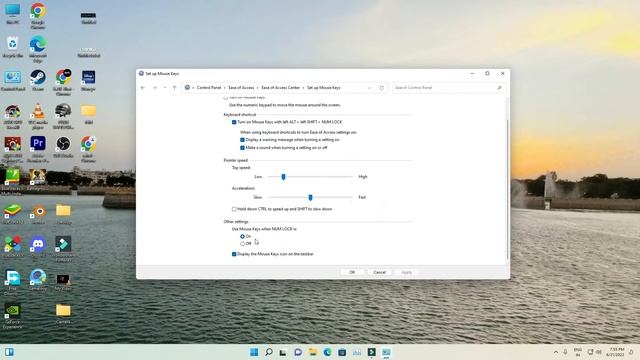Open the Recycle Bin desktop icon

tap(13, 47)
